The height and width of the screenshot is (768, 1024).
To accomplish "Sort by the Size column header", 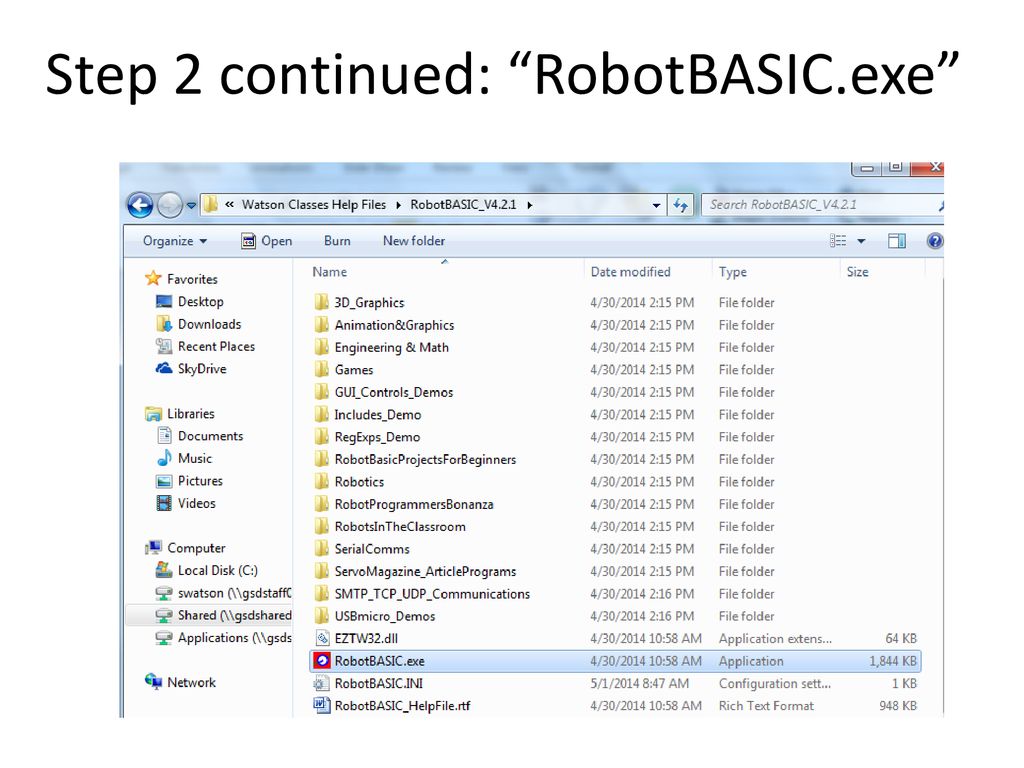I will (857, 272).
